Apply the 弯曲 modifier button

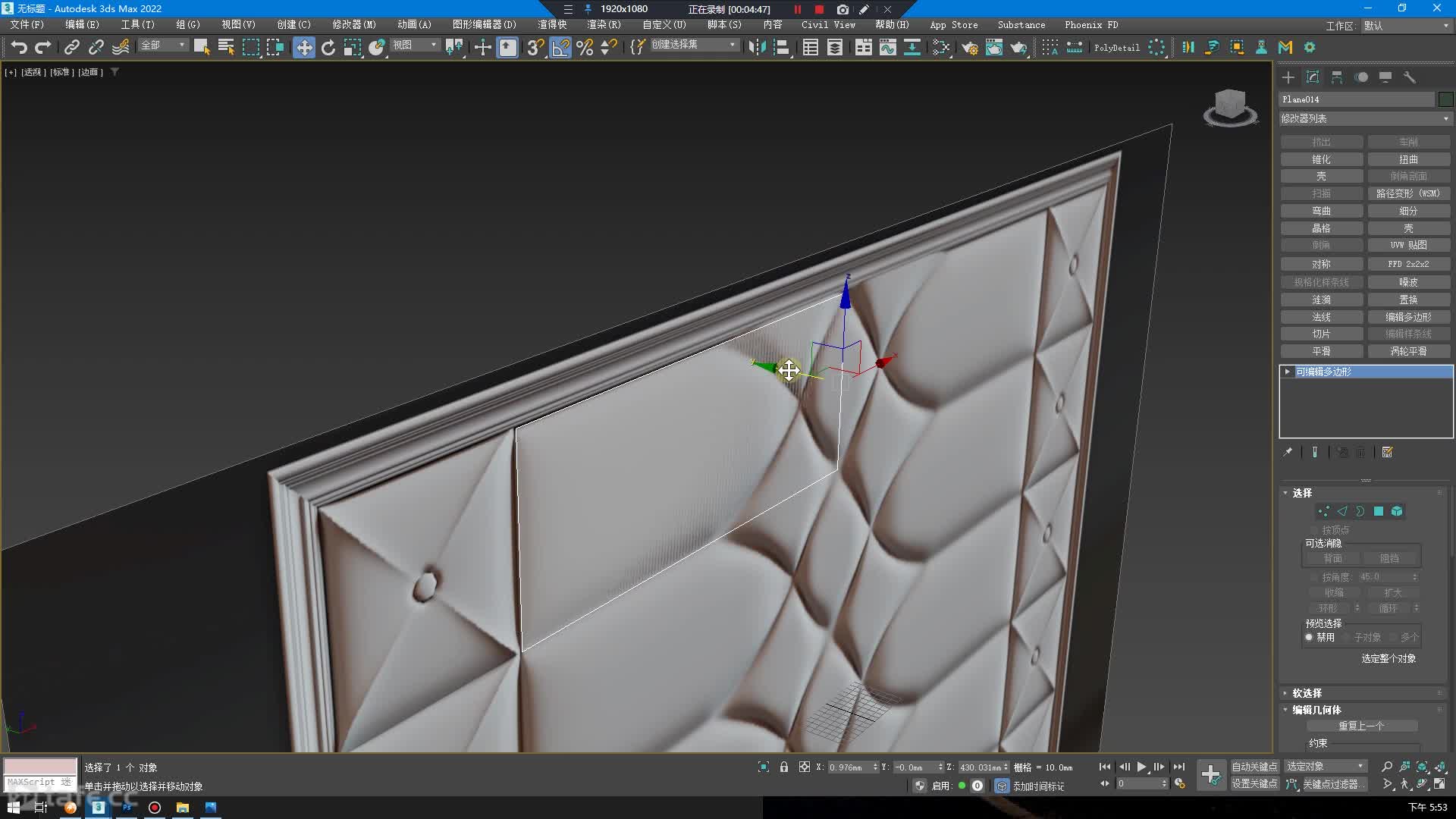[x=1322, y=211]
